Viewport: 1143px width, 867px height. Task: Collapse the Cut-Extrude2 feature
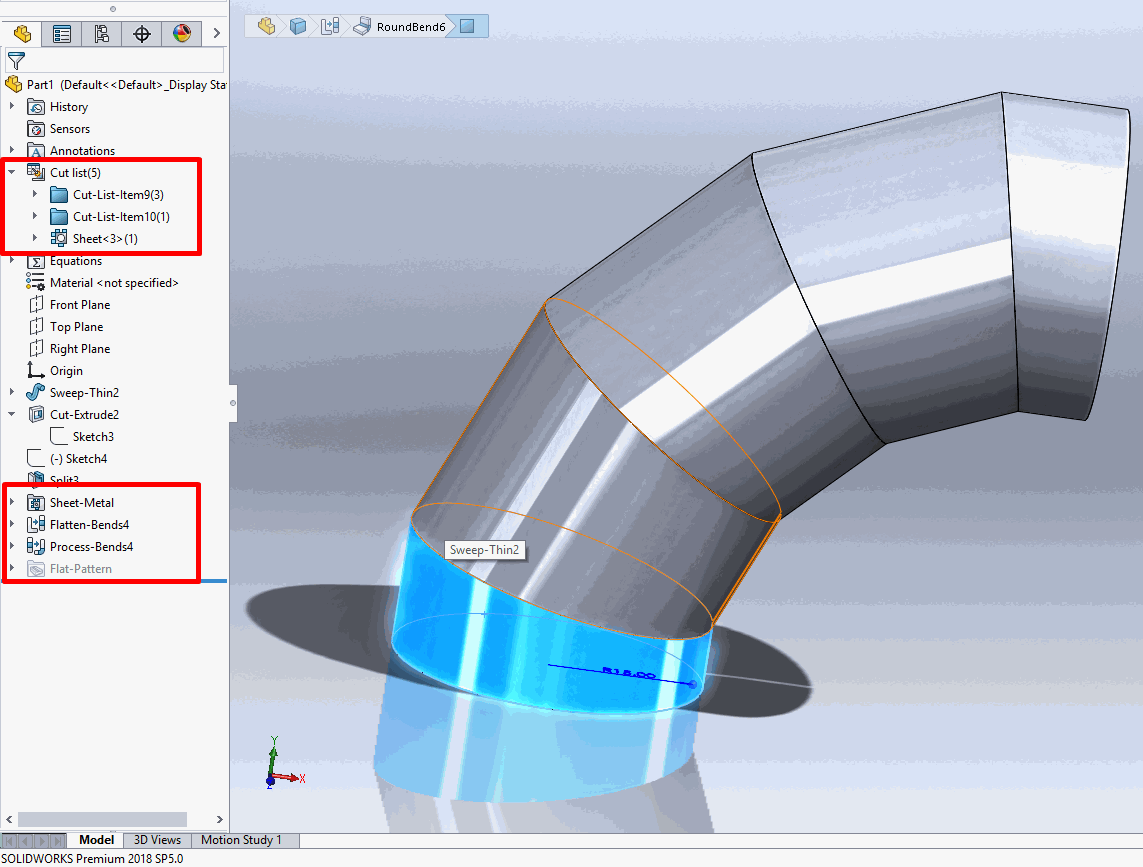click(x=12, y=415)
